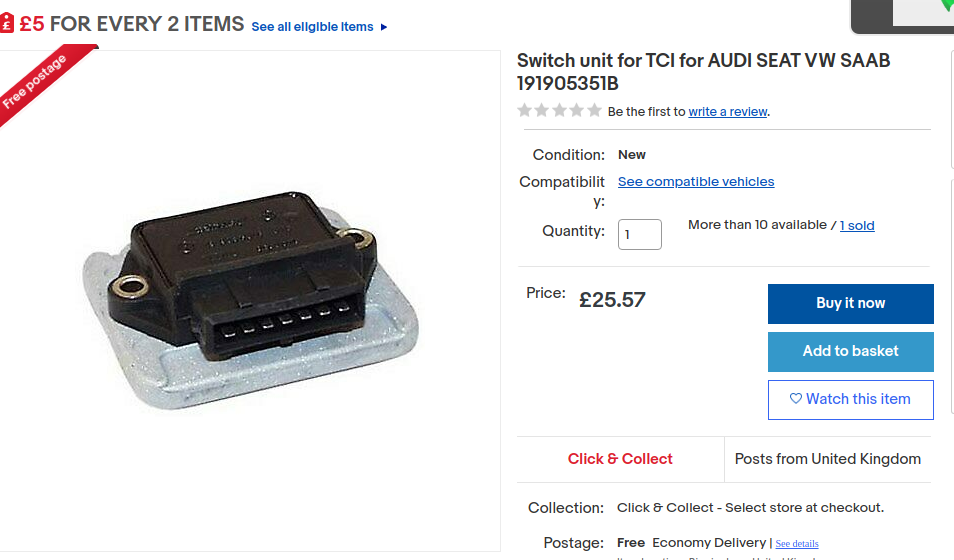Click the fifth rating star

point(594,110)
